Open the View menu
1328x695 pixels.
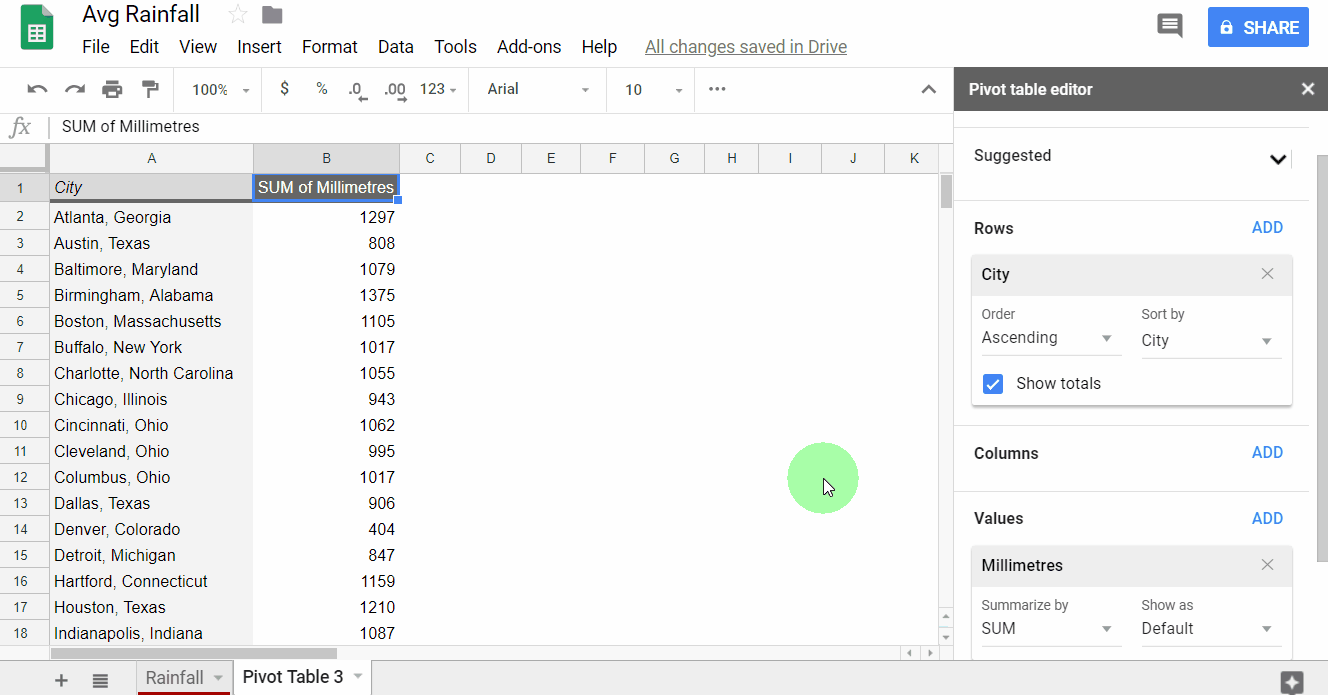coord(198,47)
